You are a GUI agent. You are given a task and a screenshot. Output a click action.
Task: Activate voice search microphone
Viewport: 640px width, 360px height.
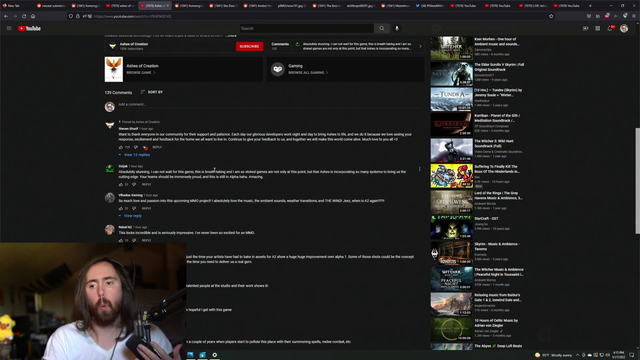pos(397,28)
